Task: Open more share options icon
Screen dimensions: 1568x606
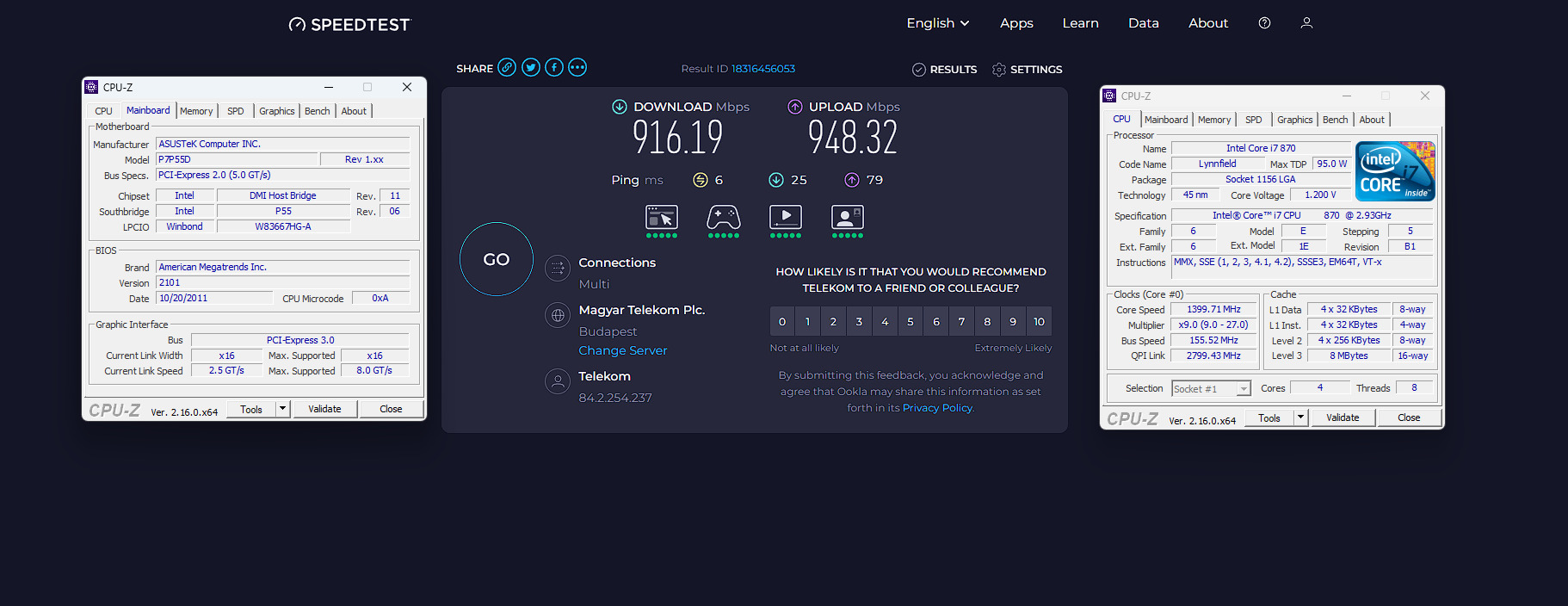Action: pyautogui.click(x=577, y=68)
